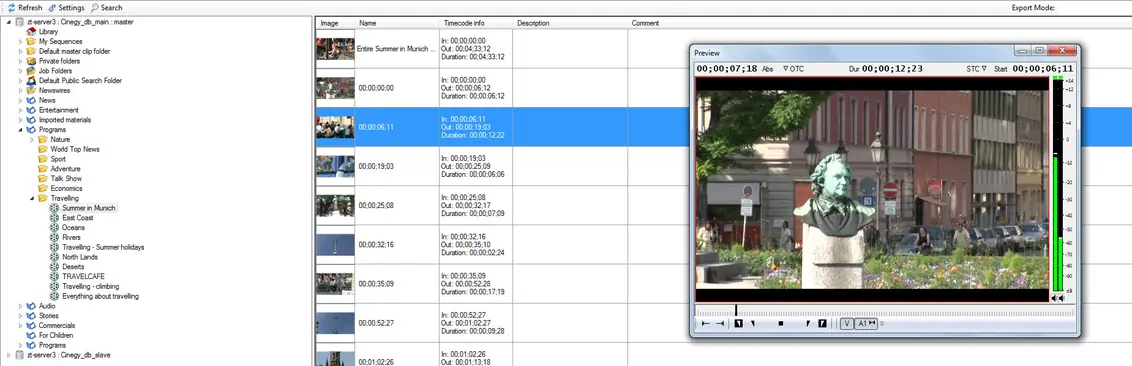The height and width of the screenshot is (366, 1132).
Task: Open the STC timecode dropdown in Preview
Action: (976, 69)
